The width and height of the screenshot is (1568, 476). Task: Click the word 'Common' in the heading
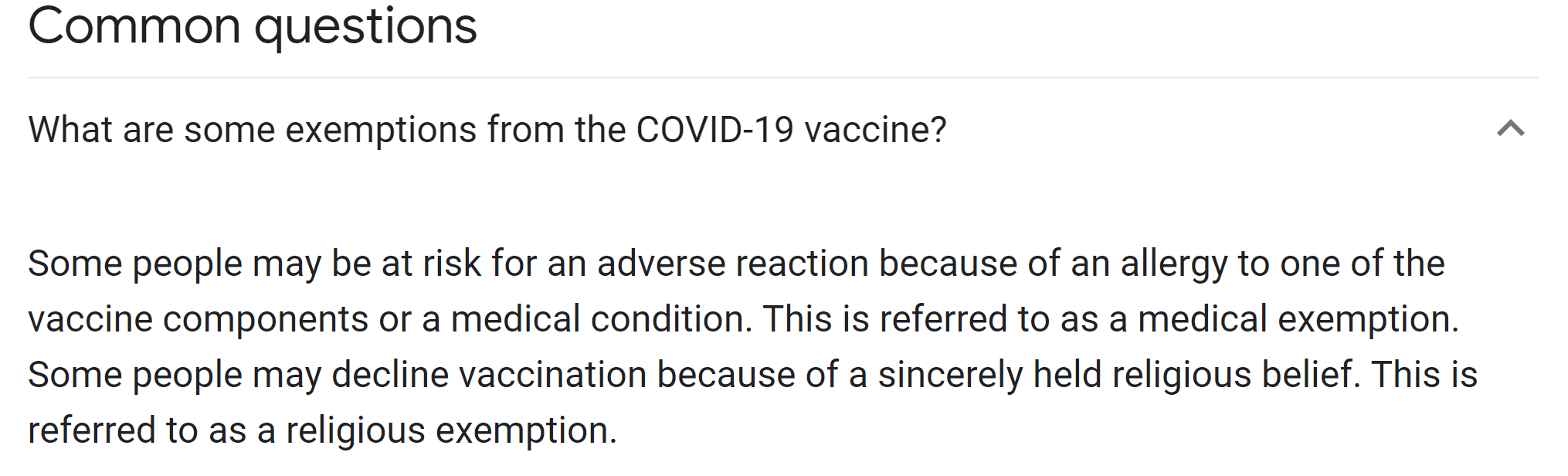pos(134,25)
